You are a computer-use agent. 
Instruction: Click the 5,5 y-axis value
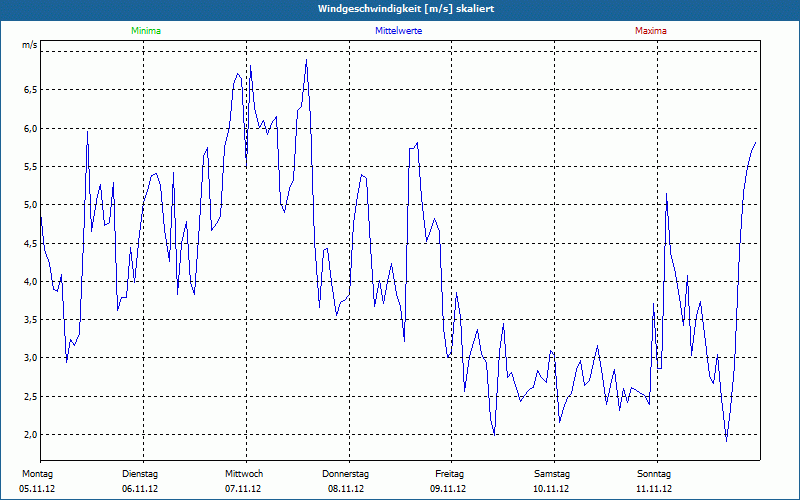point(31,166)
